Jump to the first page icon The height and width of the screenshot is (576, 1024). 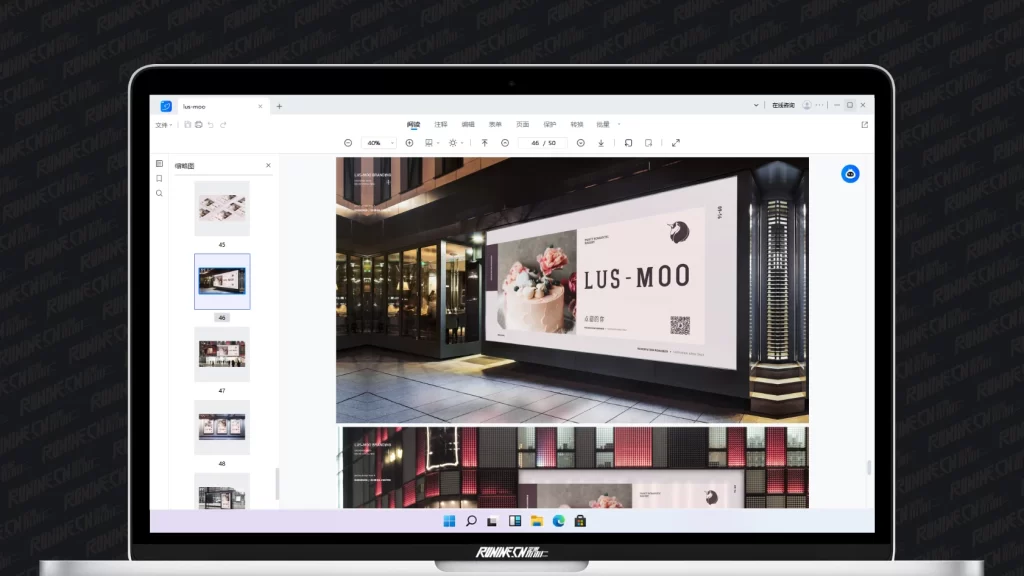(x=485, y=143)
